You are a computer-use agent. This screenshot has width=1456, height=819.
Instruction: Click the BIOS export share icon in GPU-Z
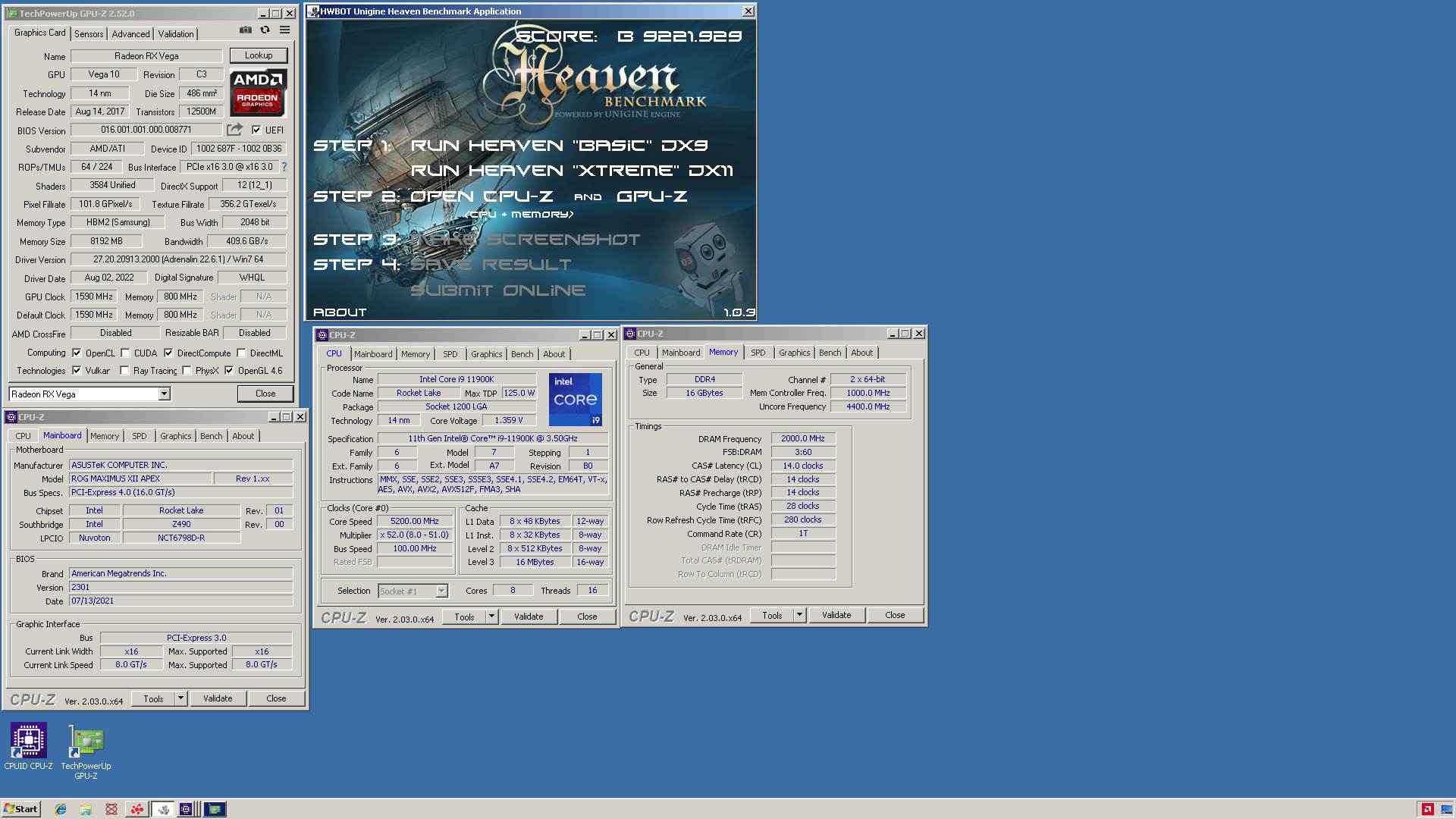coord(234,130)
